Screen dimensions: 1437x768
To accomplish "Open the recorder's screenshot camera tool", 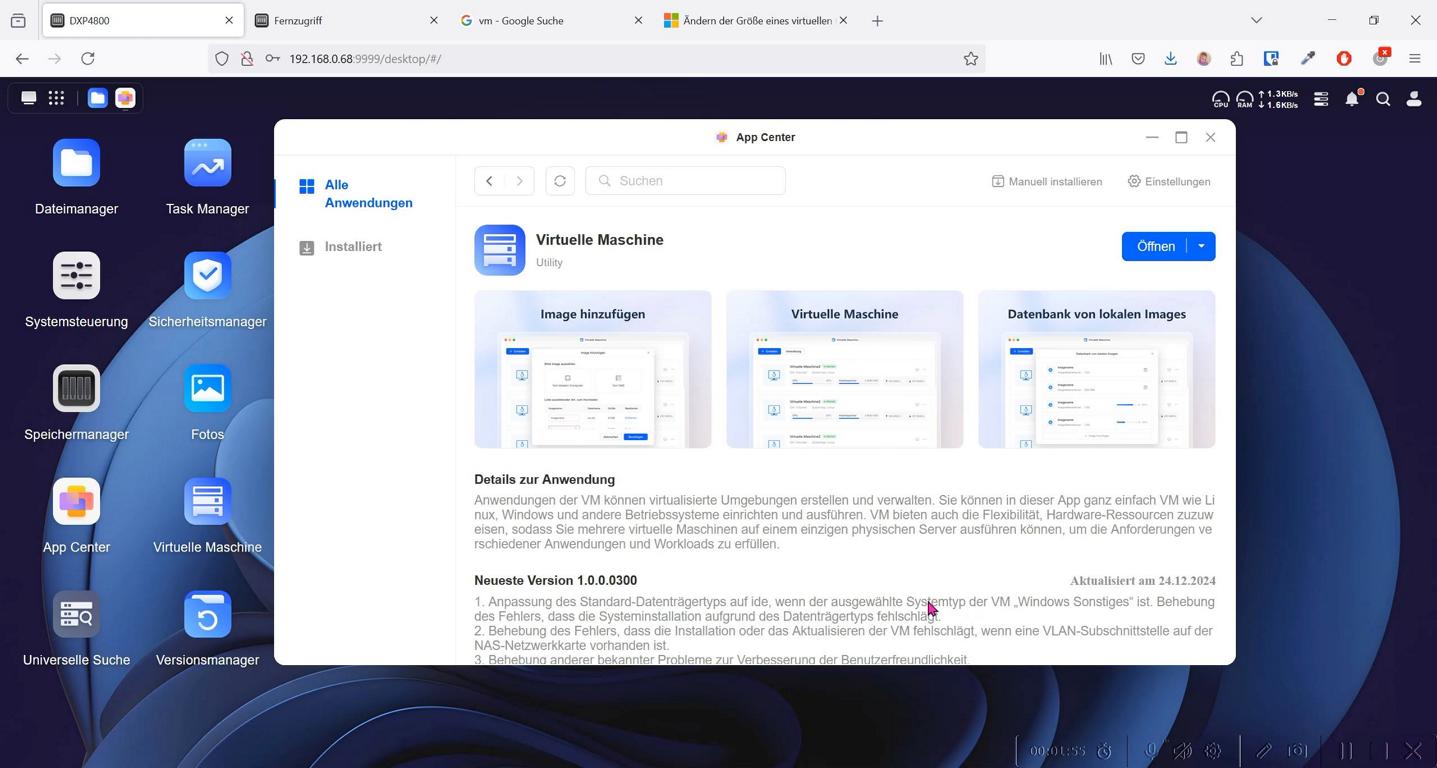I will point(1298,750).
